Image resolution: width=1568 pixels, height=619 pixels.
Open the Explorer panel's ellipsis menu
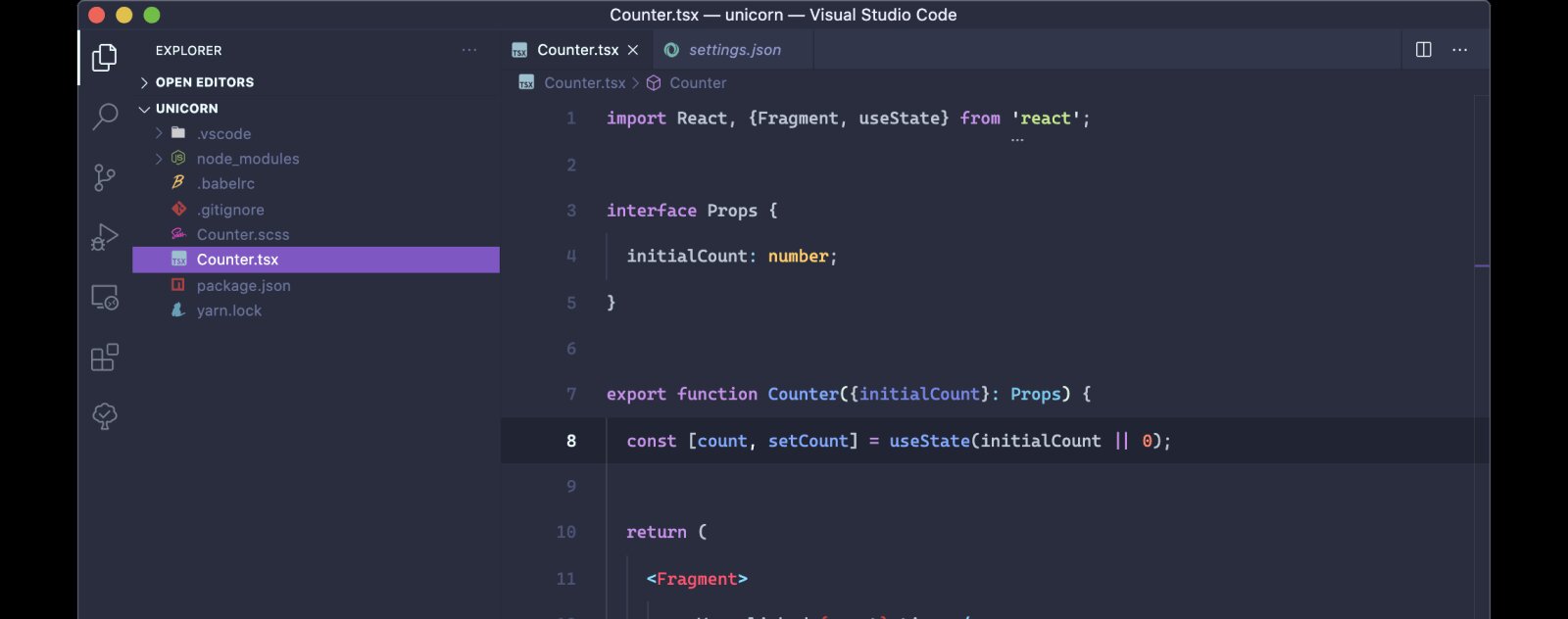pos(469,50)
